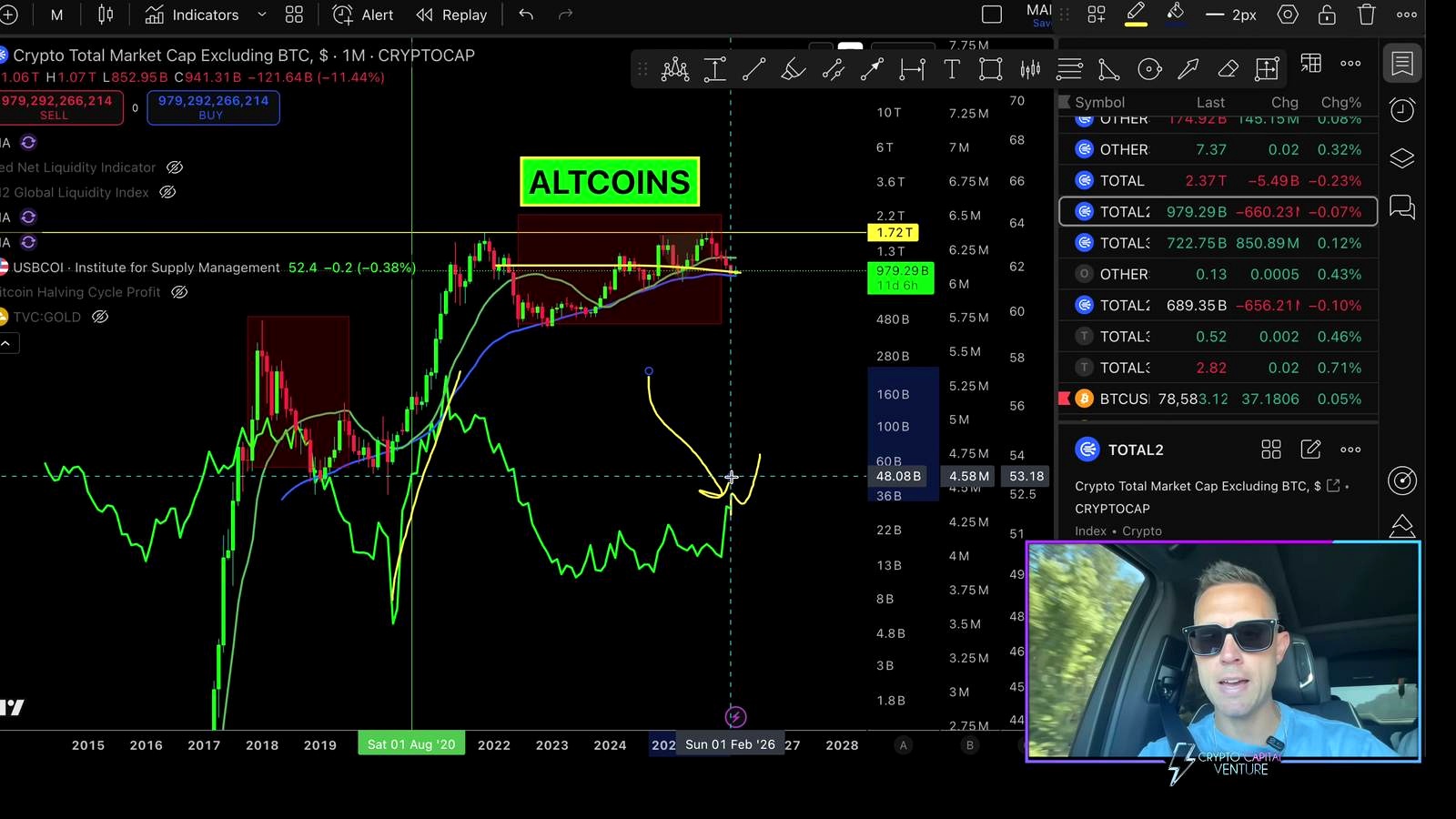Select the highlighter brush tool
Image resolution: width=1456 pixels, height=819 pixels.
pos(794,69)
